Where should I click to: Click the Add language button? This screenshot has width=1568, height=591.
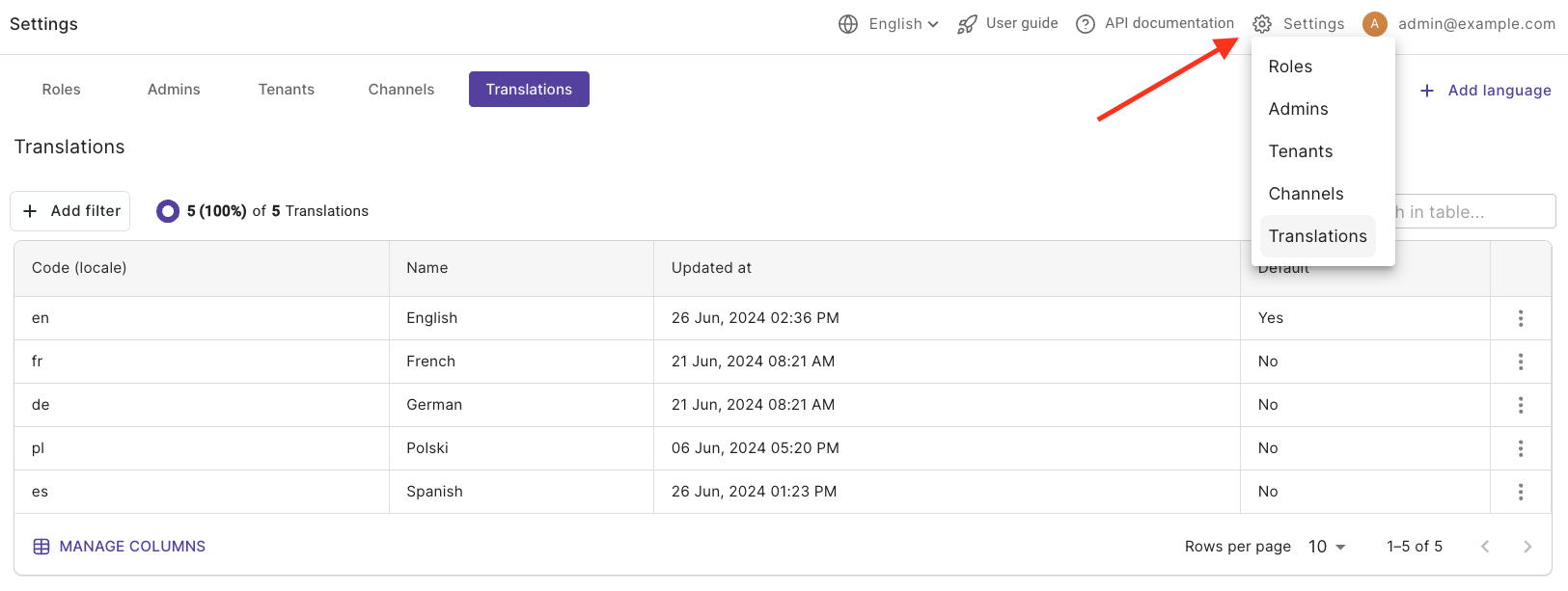pos(1486,91)
